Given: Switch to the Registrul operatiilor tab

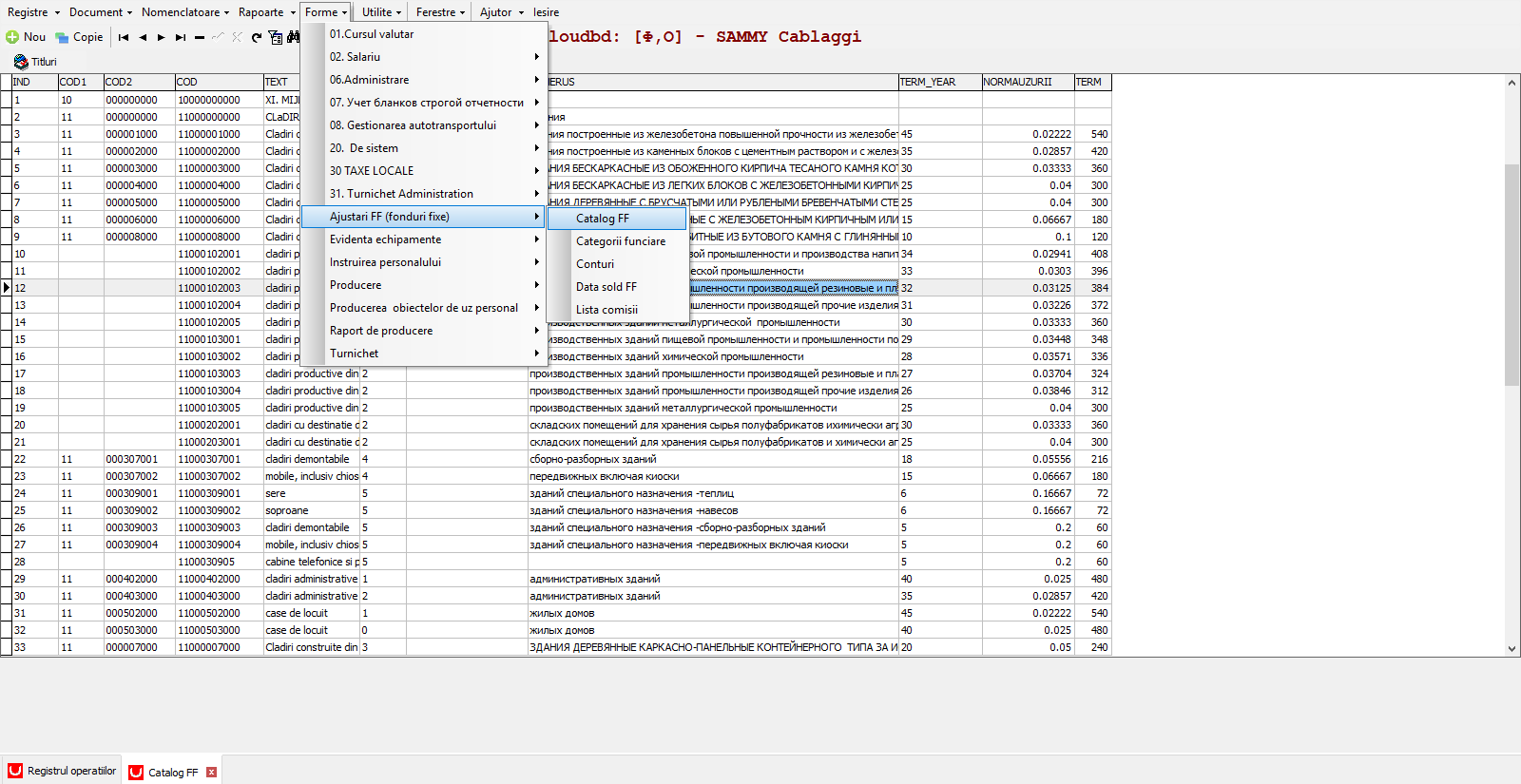Looking at the screenshot, I should click(62, 771).
